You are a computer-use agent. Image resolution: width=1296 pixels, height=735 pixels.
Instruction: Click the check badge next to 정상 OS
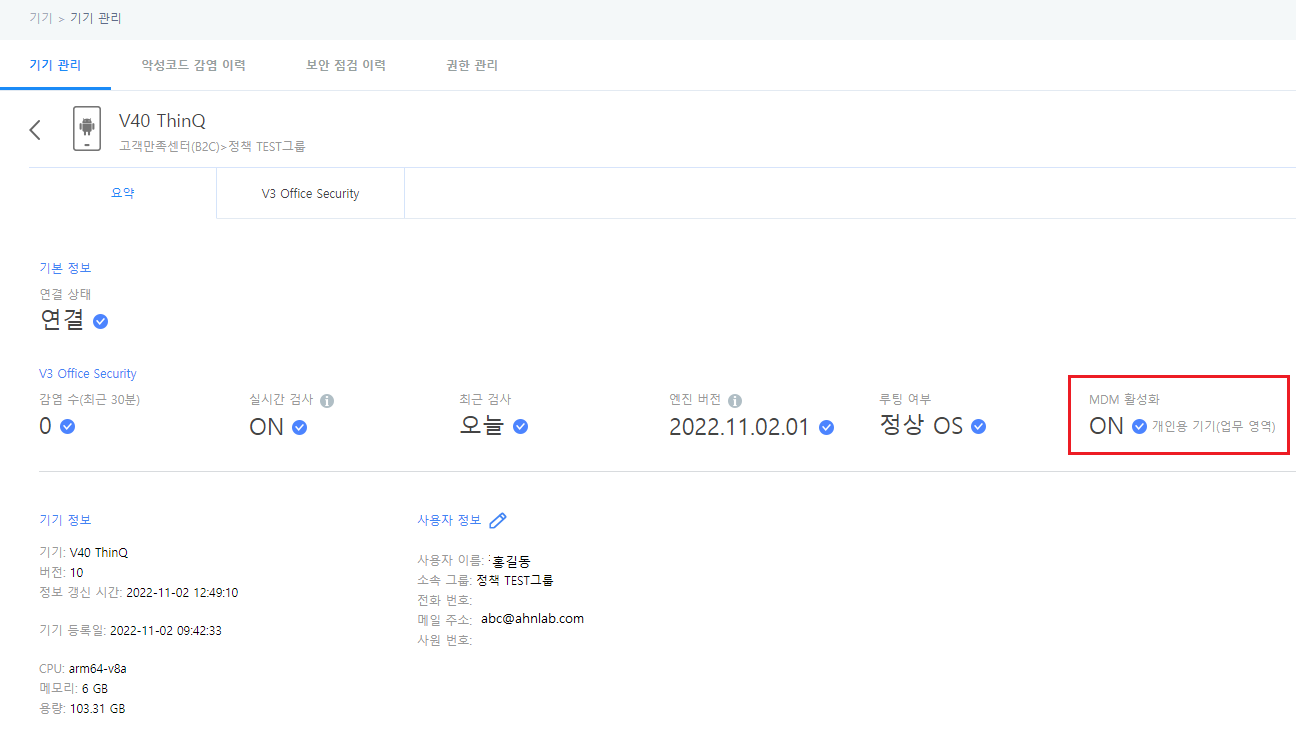979,427
